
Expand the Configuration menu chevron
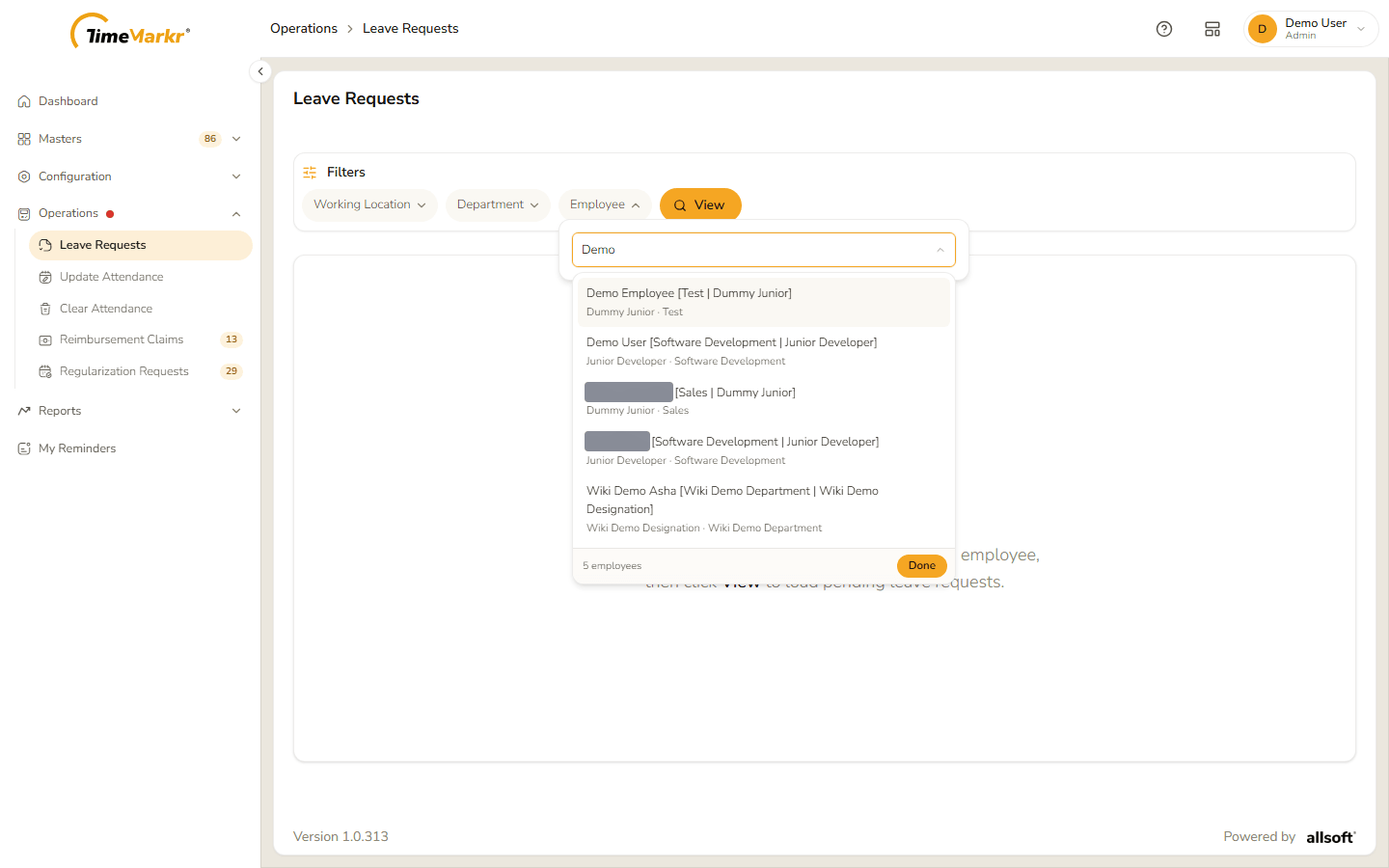[236, 176]
